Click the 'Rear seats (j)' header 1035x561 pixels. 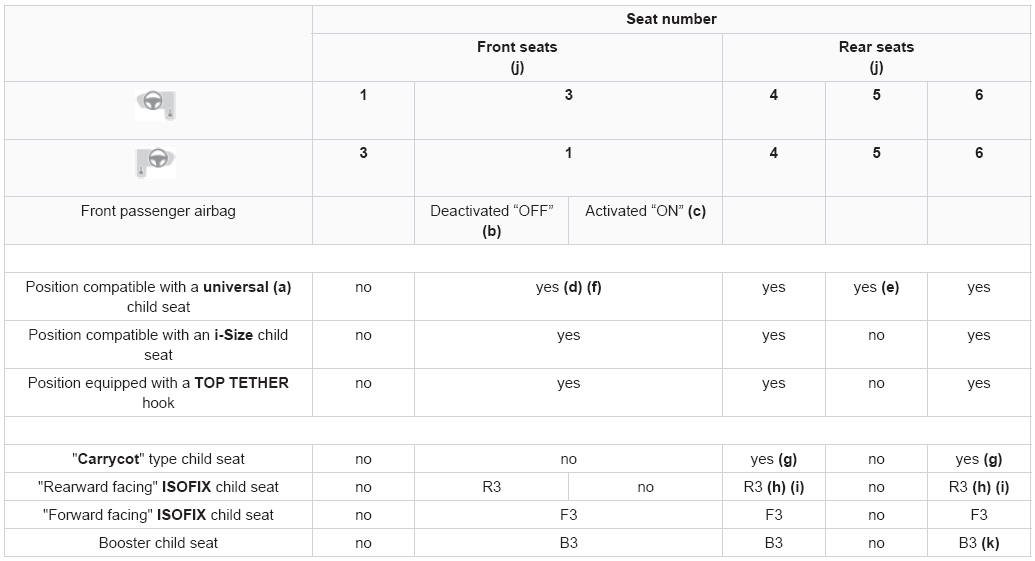[876, 57]
